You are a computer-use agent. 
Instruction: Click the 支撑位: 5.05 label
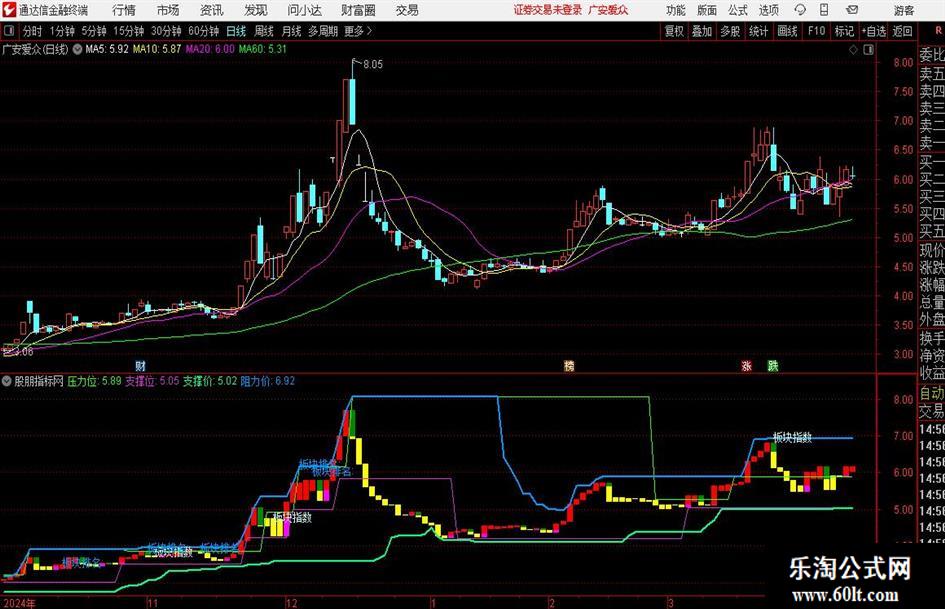coord(152,381)
